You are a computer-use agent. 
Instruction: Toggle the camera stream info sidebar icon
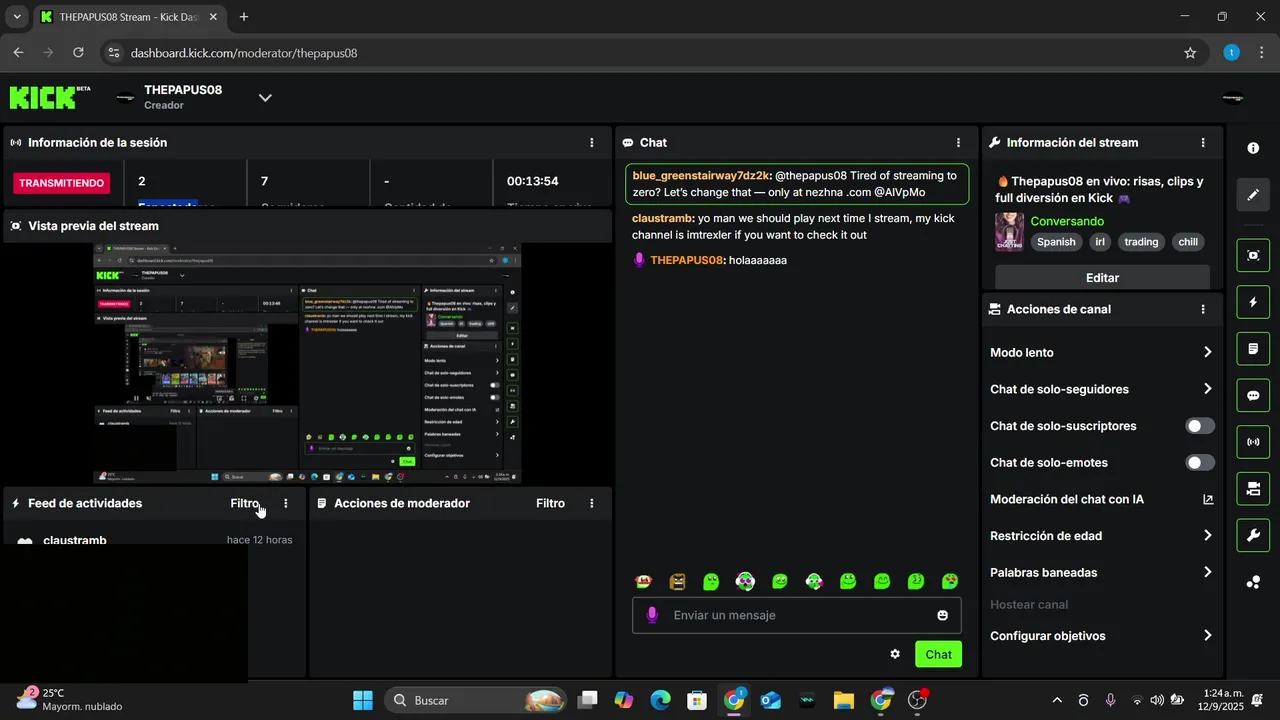(x=1253, y=489)
